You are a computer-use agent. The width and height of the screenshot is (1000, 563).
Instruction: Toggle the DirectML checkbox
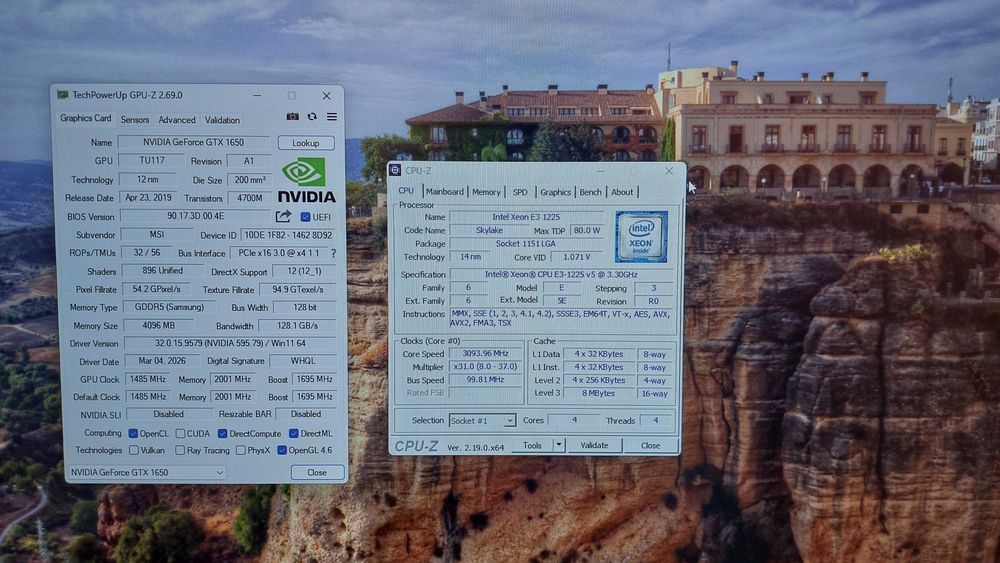(x=293, y=434)
